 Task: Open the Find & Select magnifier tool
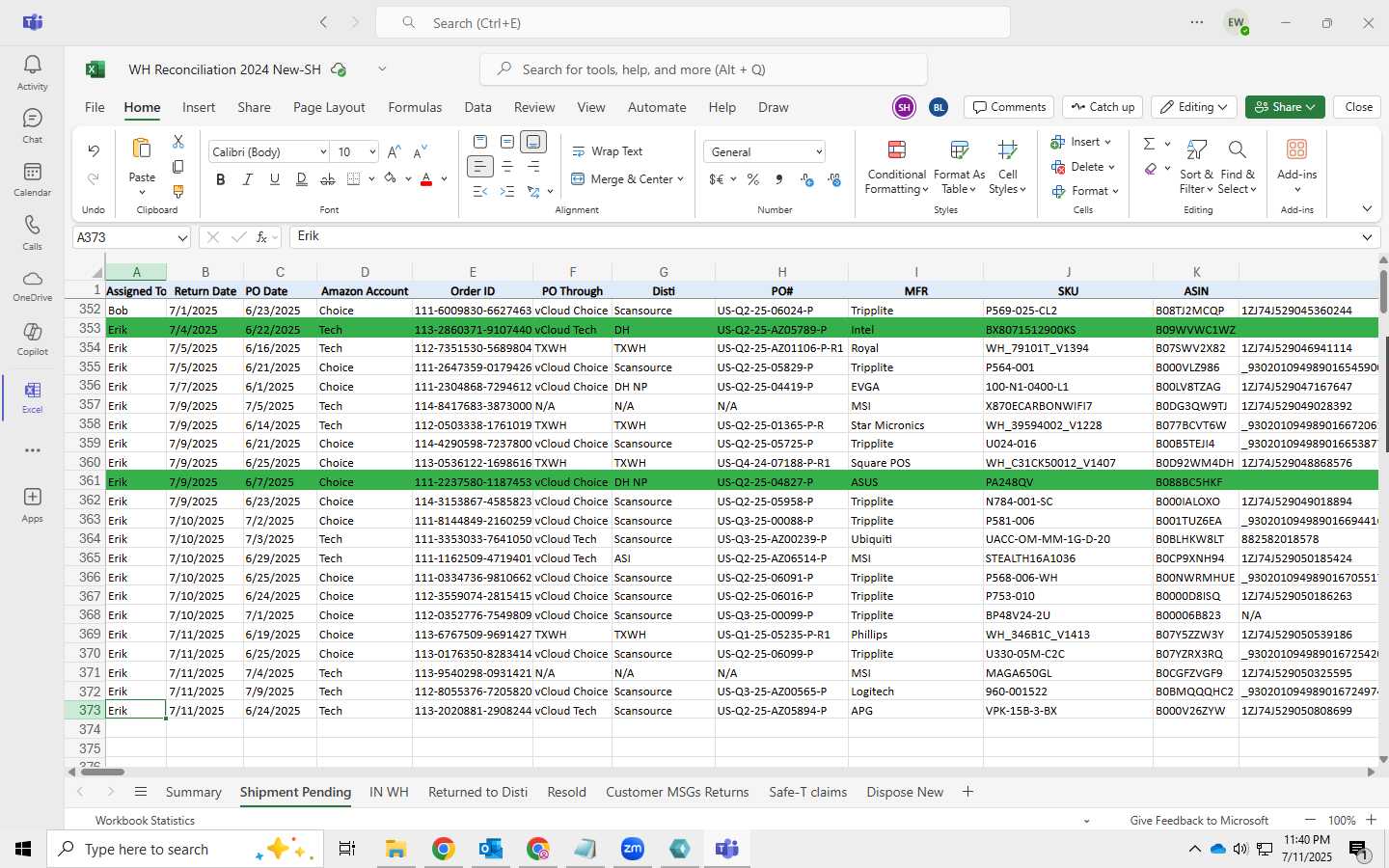click(1238, 166)
